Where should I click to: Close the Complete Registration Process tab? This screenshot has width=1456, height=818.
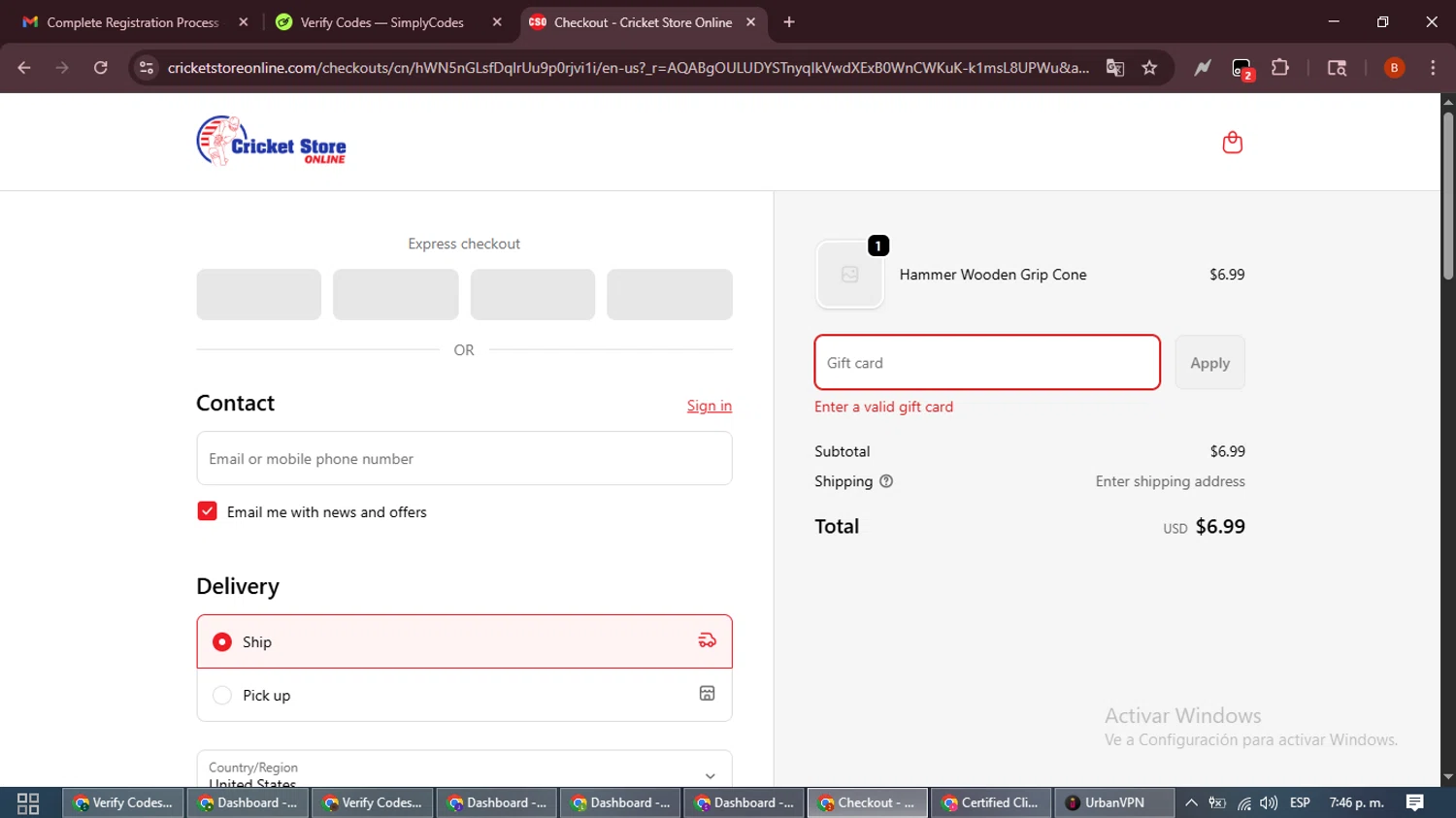244,22
